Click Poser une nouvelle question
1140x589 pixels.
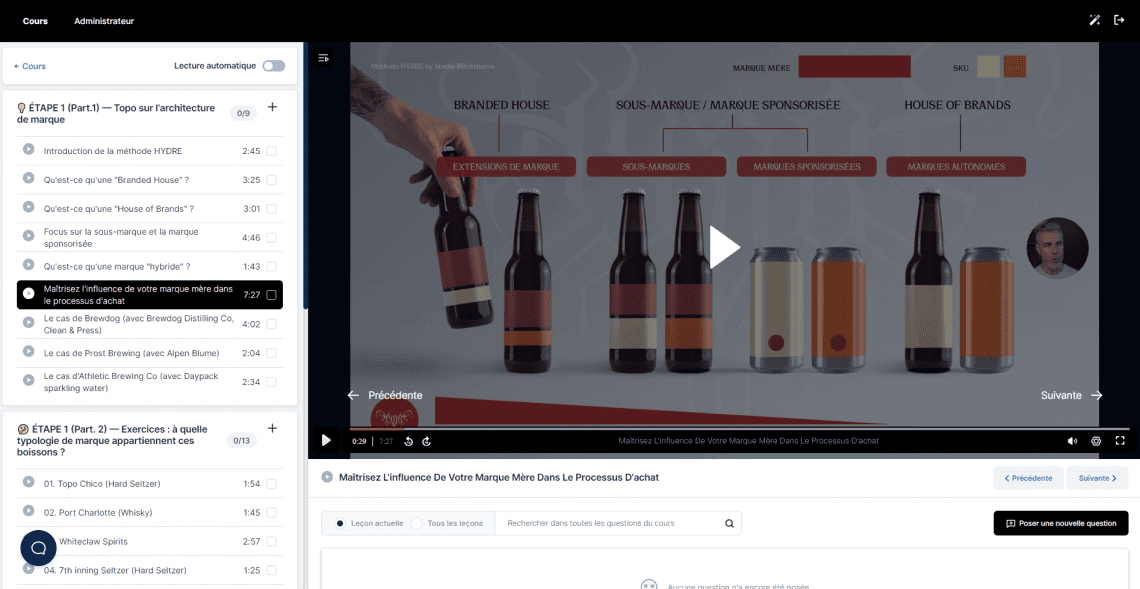tap(1061, 523)
